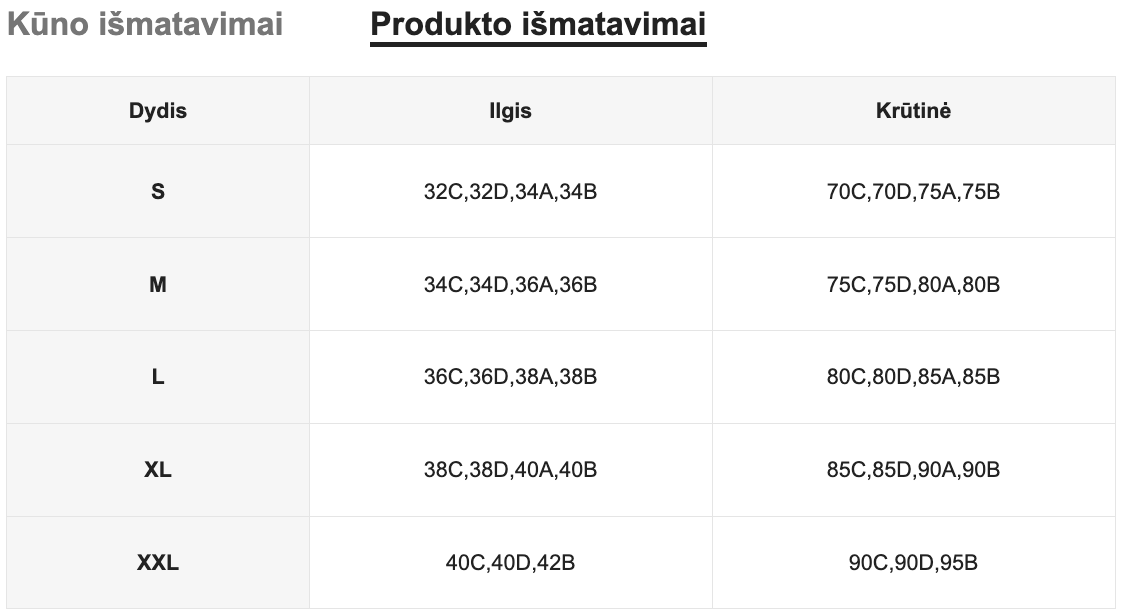Click the 75C,75D,80A,80B cell
Image resolution: width=1122 pixels, height=614 pixels.
(913, 285)
